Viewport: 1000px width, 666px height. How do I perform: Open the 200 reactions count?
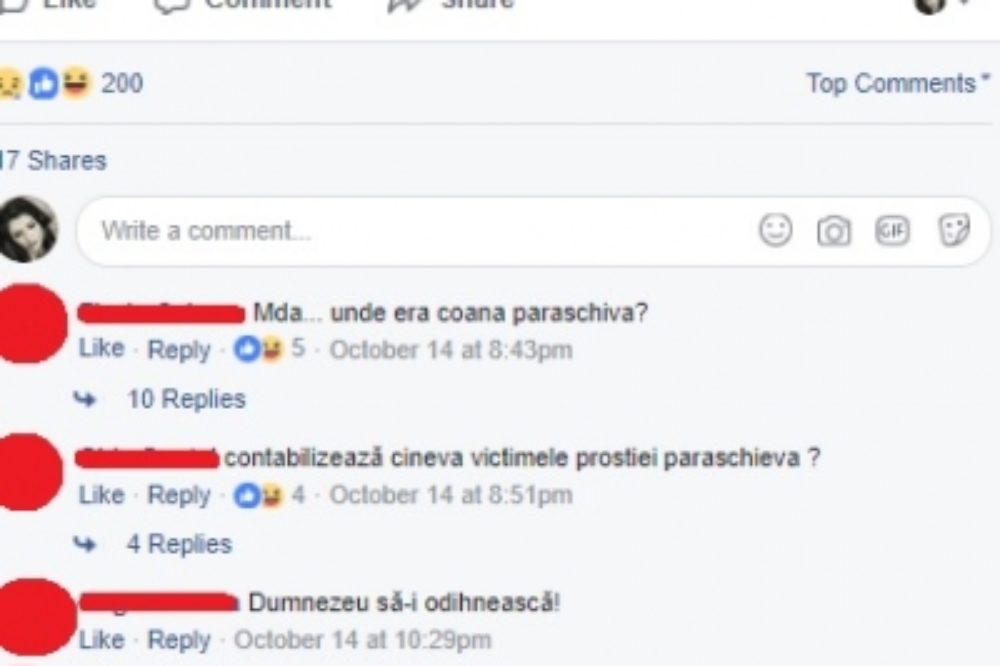[122, 83]
